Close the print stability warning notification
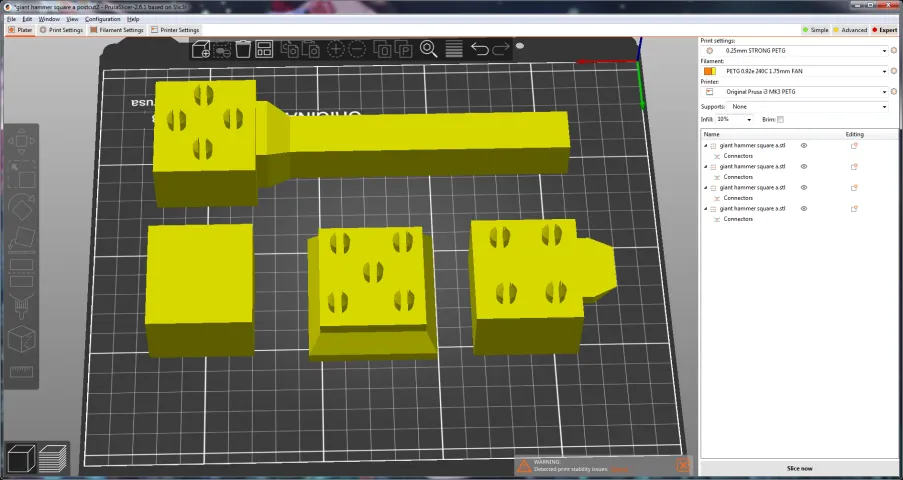 [683, 465]
